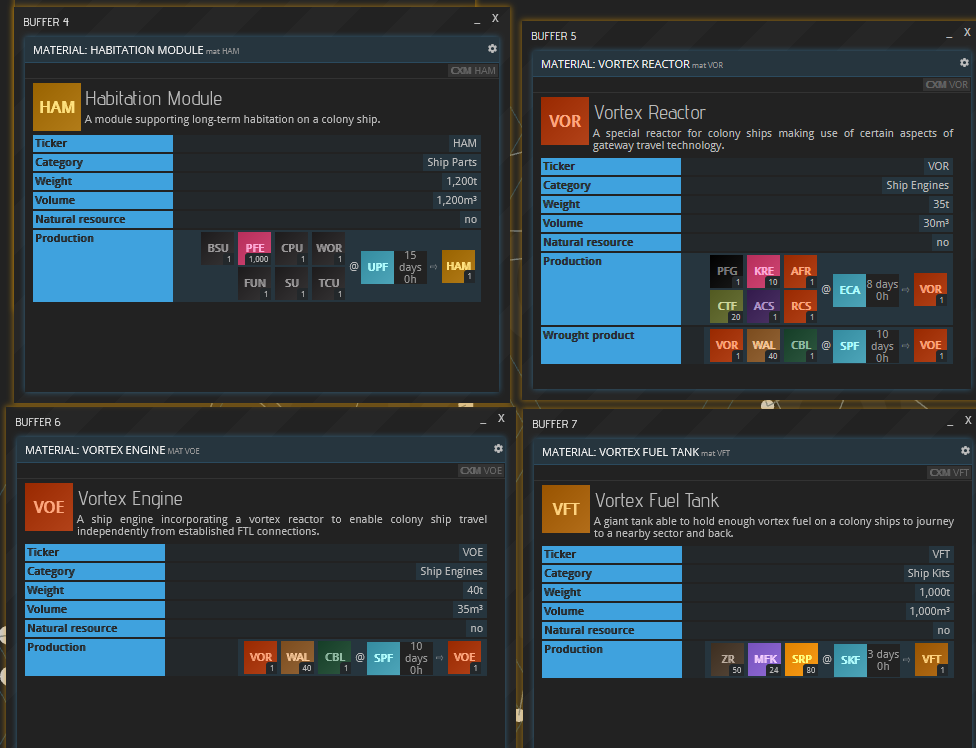The image size is (976, 748).
Task: Select the ACS ingredient icon
Action: (764, 307)
